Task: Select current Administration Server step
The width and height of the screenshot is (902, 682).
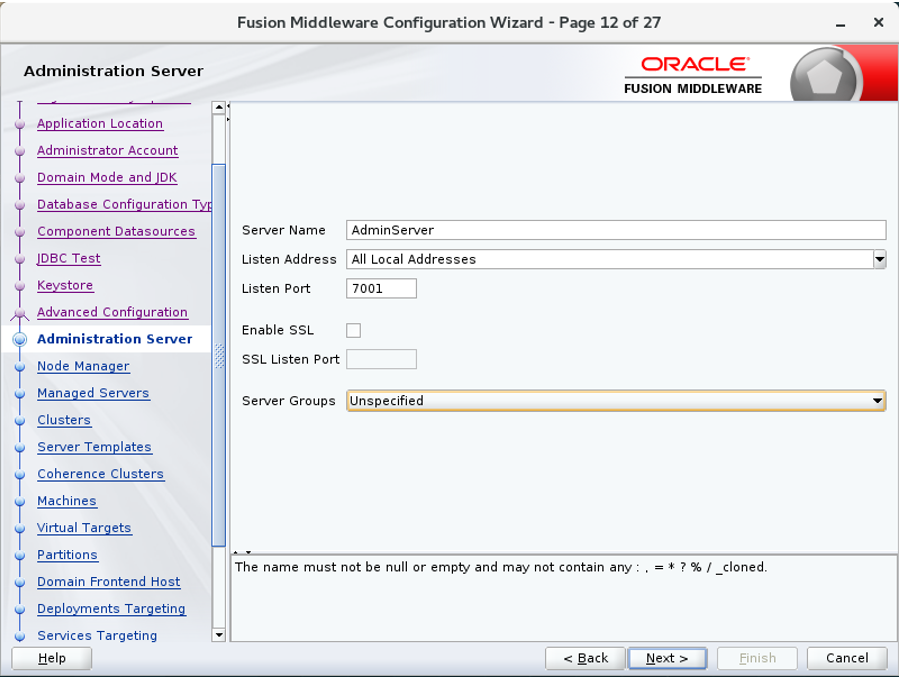Action: (114, 339)
